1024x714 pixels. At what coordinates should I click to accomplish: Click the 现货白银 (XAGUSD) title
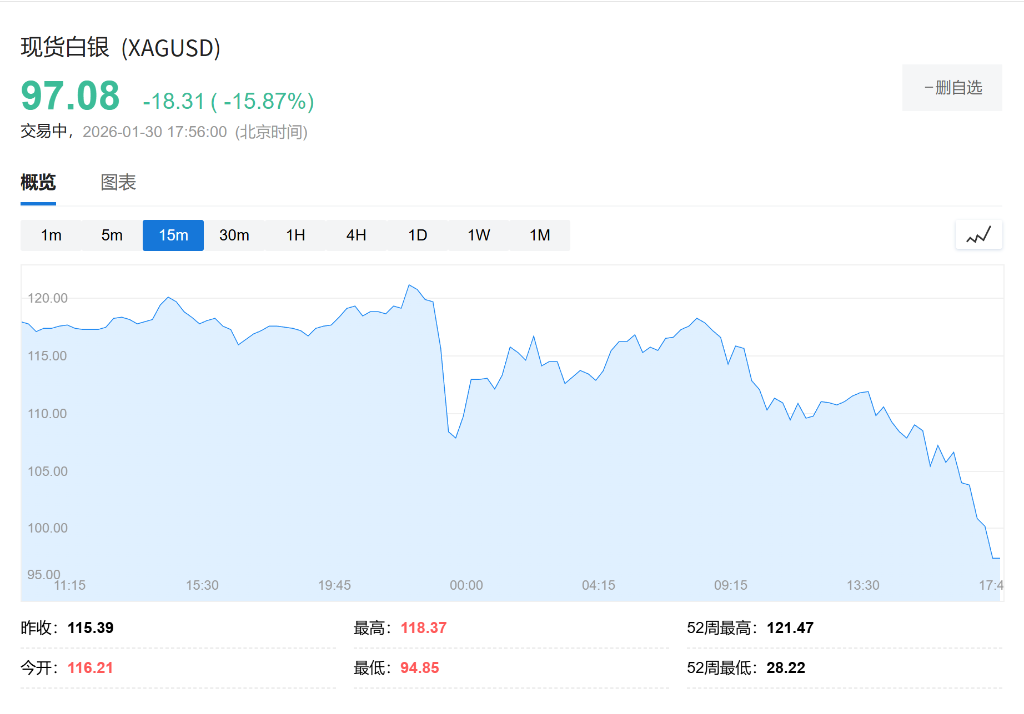[120, 47]
